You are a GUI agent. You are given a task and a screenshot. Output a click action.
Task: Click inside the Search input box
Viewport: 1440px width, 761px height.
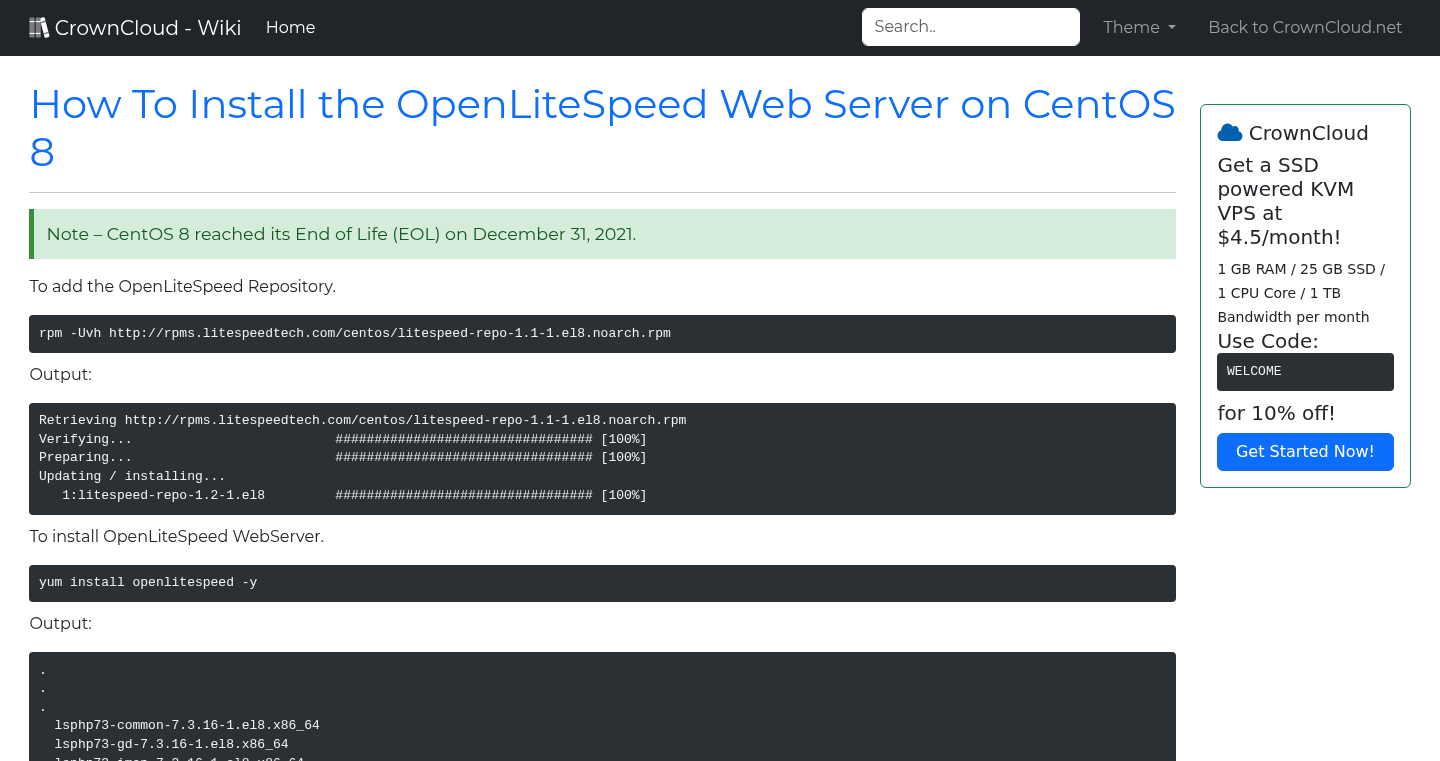[970, 26]
